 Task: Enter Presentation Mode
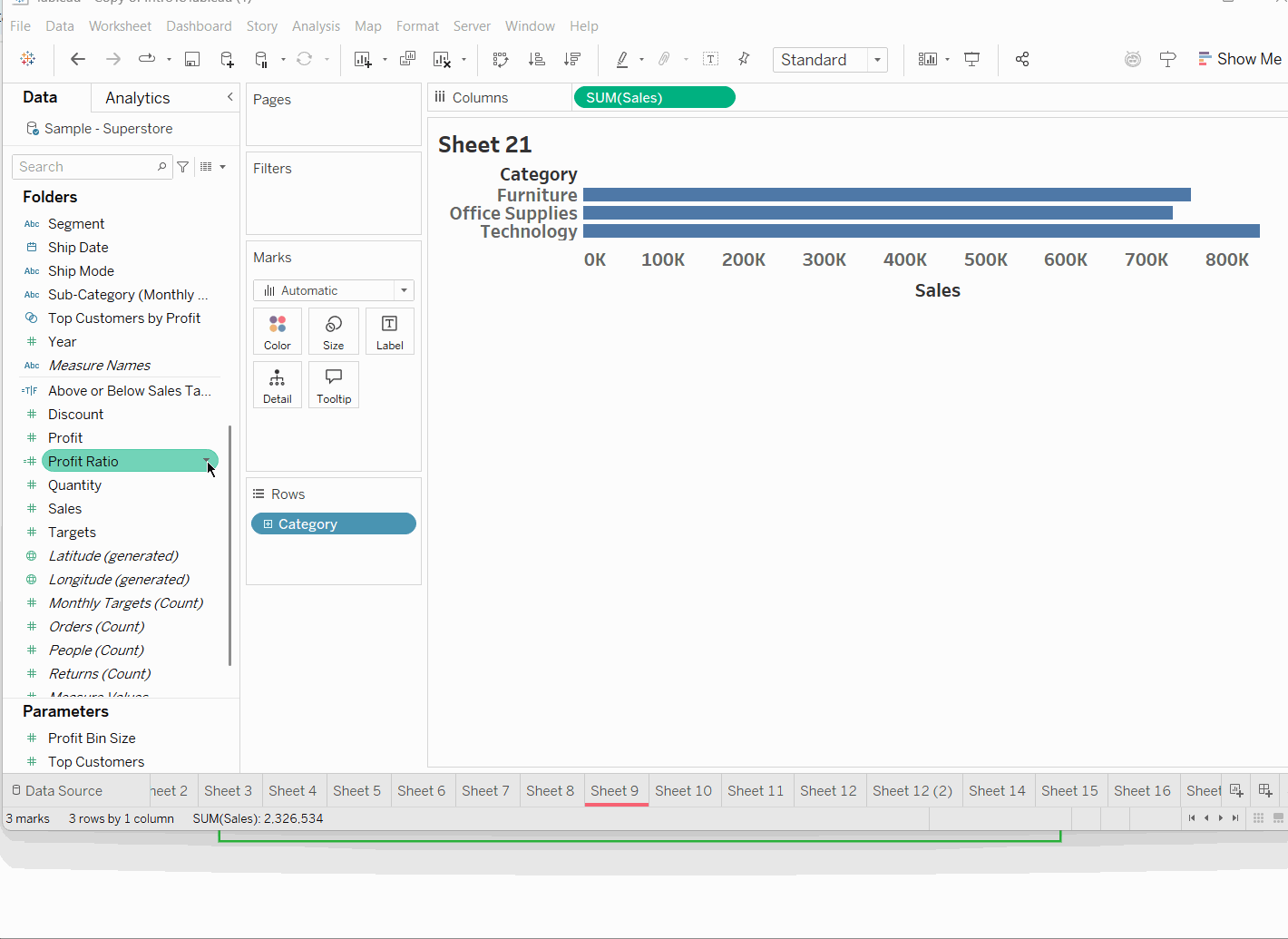point(971,59)
